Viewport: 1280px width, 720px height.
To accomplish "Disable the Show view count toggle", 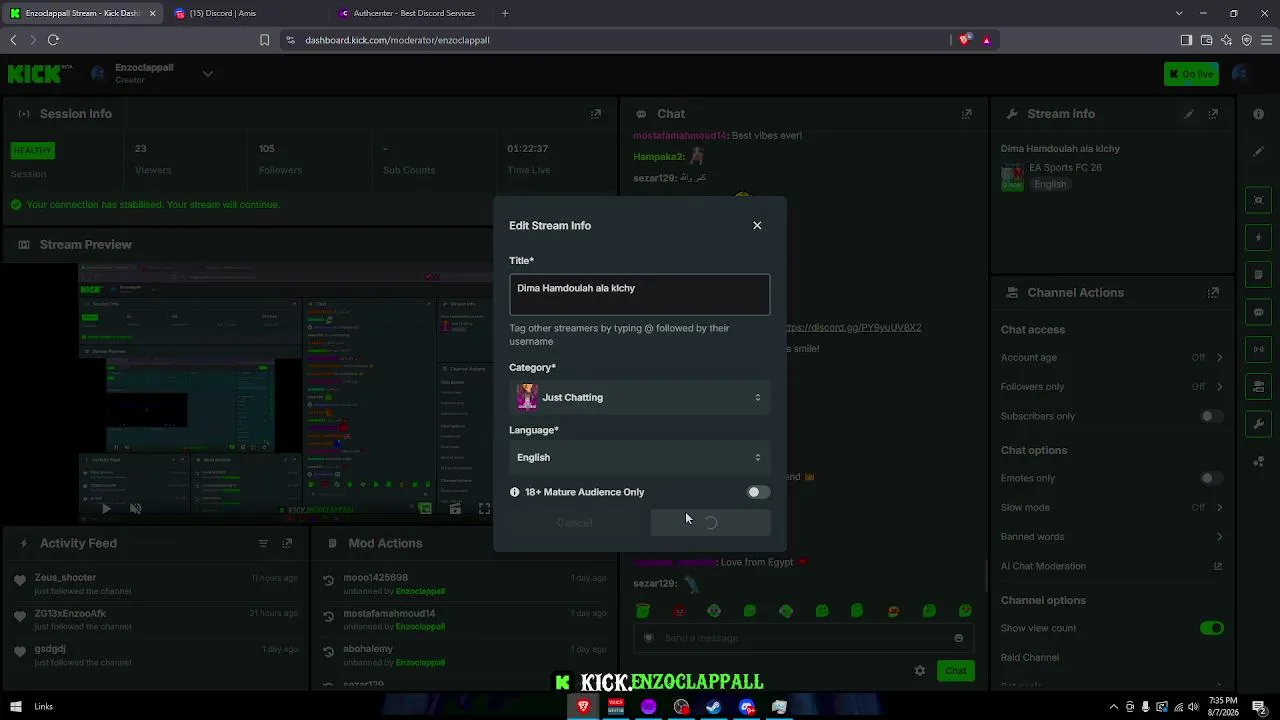I will [x=1211, y=628].
